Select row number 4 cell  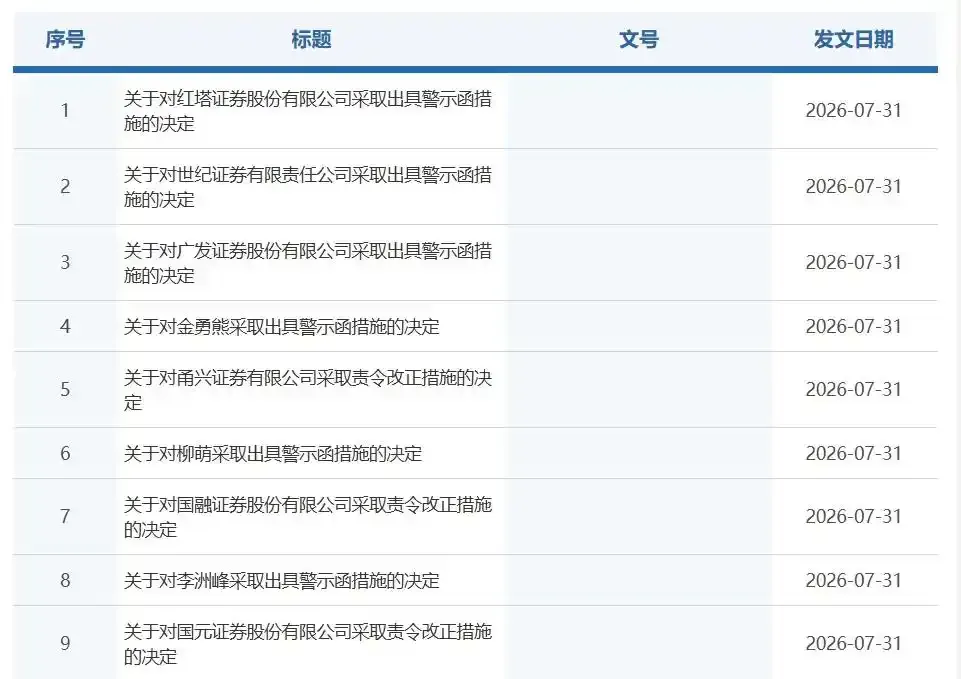tap(65, 327)
